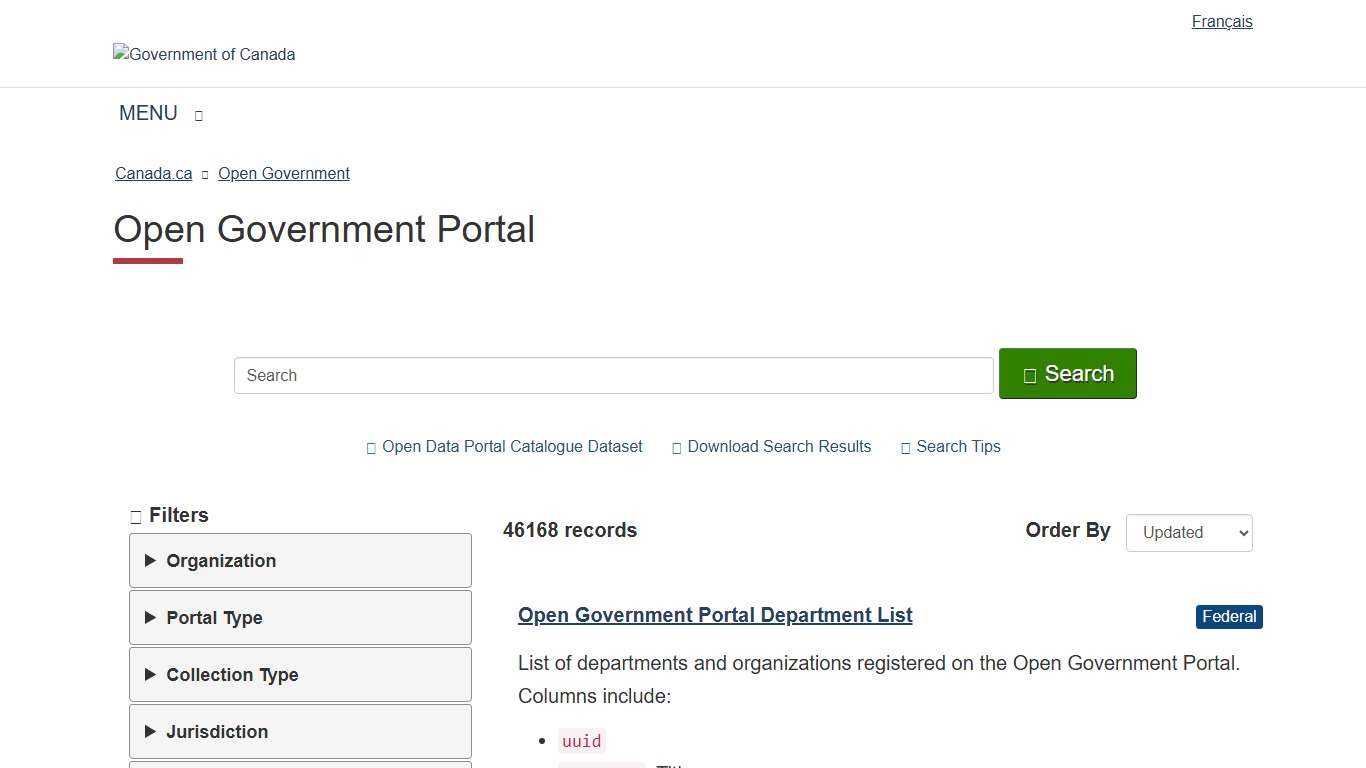This screenshot has height=768, width=1366.
Task: Click the Government of Canada logo
Action: click(x=204, y=54)
